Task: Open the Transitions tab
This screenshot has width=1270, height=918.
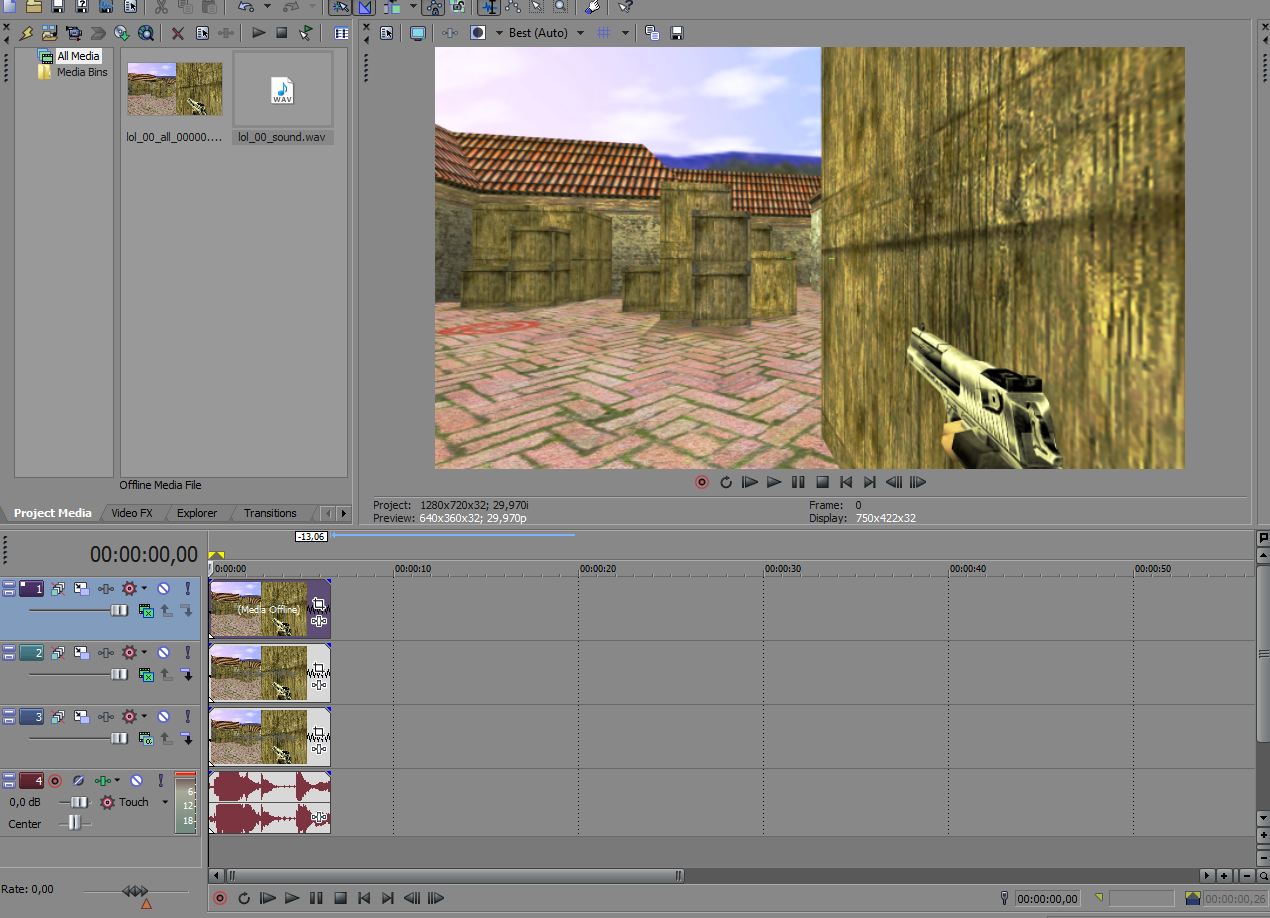Action: point(270,513)
